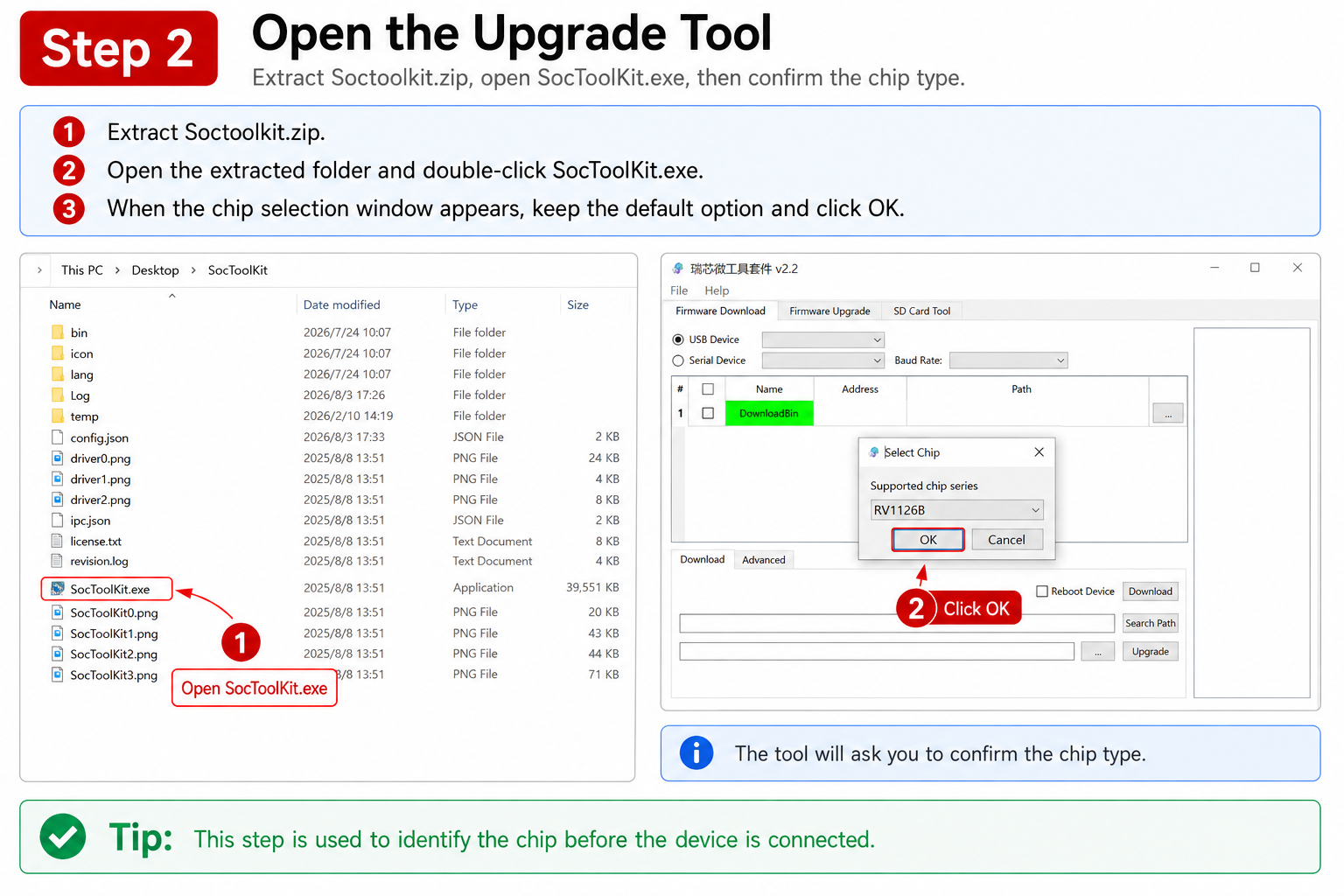This screenshot has width=1344, height=896.
Task: Select the Log folder icon
Action: [58, 395]
